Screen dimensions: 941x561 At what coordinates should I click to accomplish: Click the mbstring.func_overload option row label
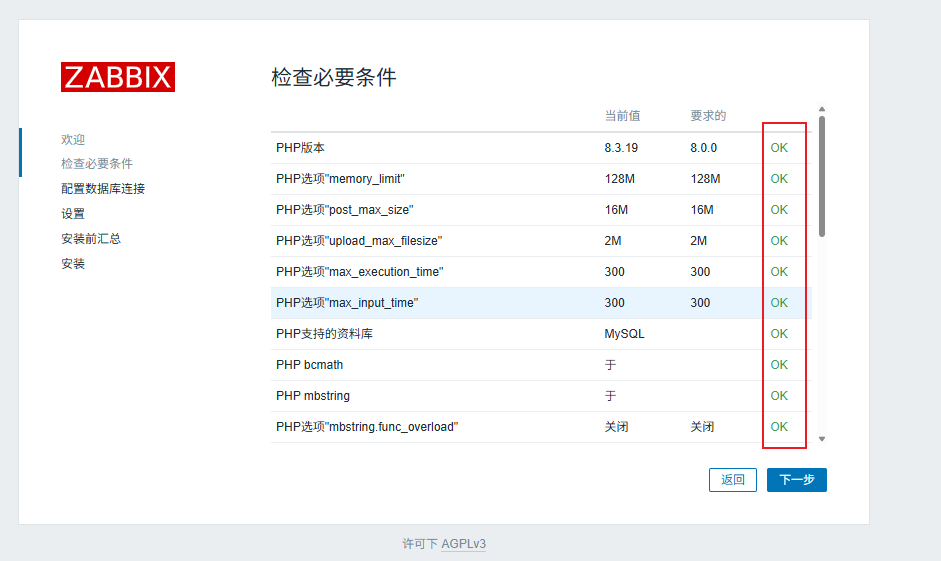(367, 427)
